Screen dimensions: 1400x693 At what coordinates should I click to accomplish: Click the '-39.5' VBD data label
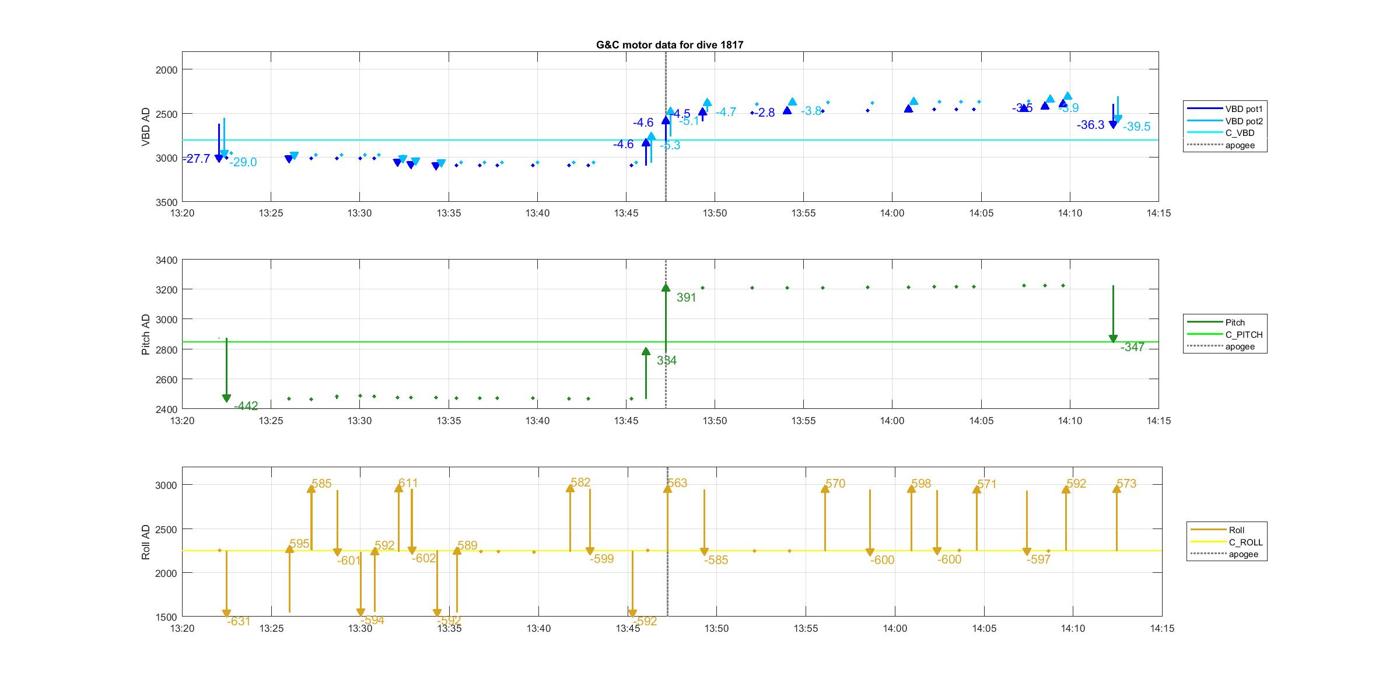click(1137, 126)
